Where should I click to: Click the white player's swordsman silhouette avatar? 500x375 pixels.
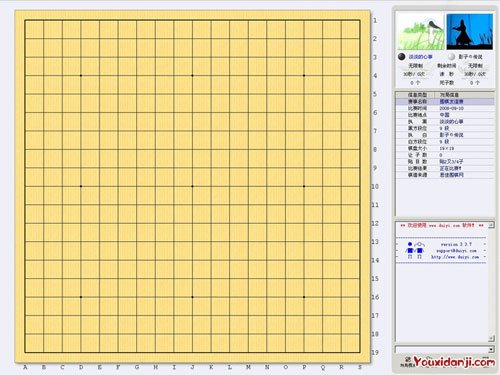pyautogui.click(x=470, y=32)
